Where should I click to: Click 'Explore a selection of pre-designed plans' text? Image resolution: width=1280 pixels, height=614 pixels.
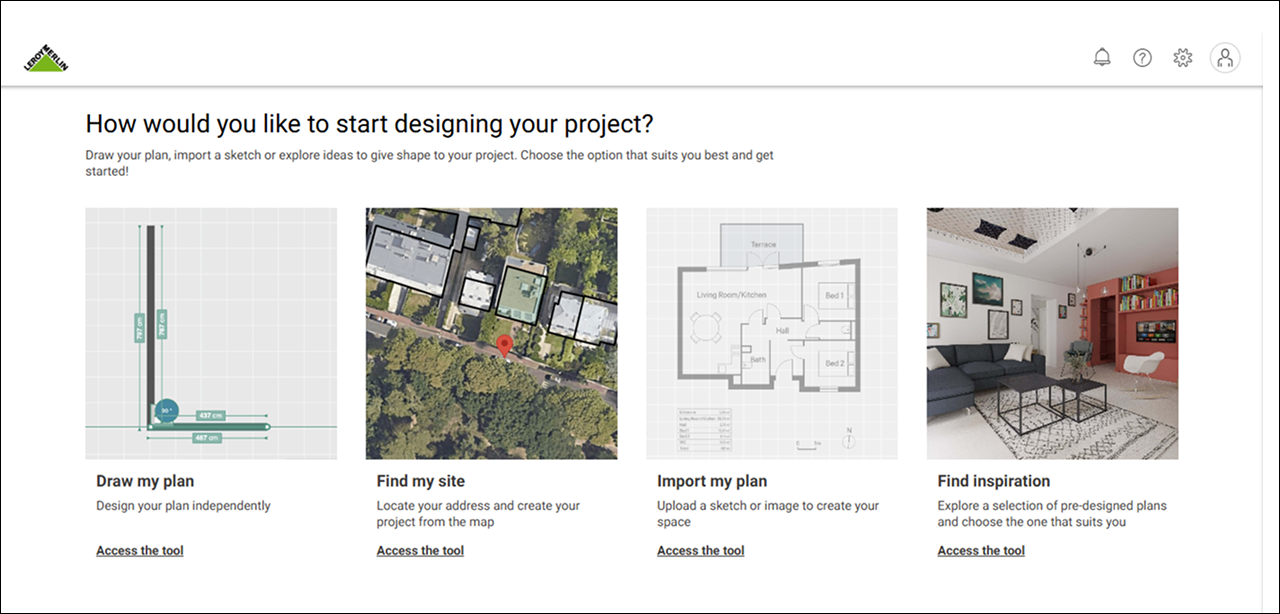(1052, 514)
